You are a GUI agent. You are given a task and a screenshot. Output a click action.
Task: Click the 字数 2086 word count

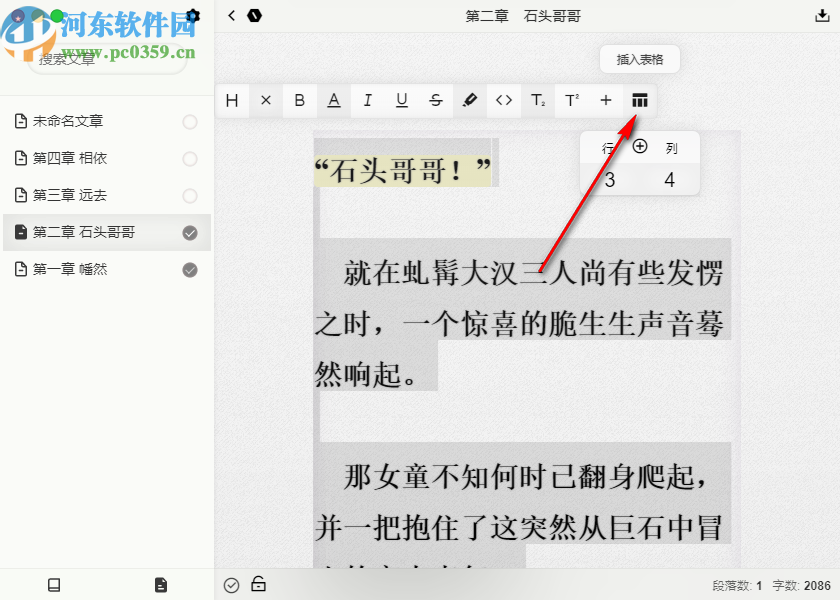coord(801,586)
